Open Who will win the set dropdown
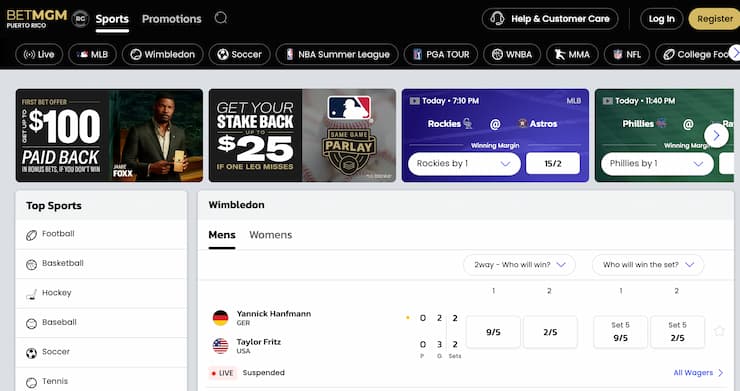Screen dimensions: 740x391 coord(648,265)
